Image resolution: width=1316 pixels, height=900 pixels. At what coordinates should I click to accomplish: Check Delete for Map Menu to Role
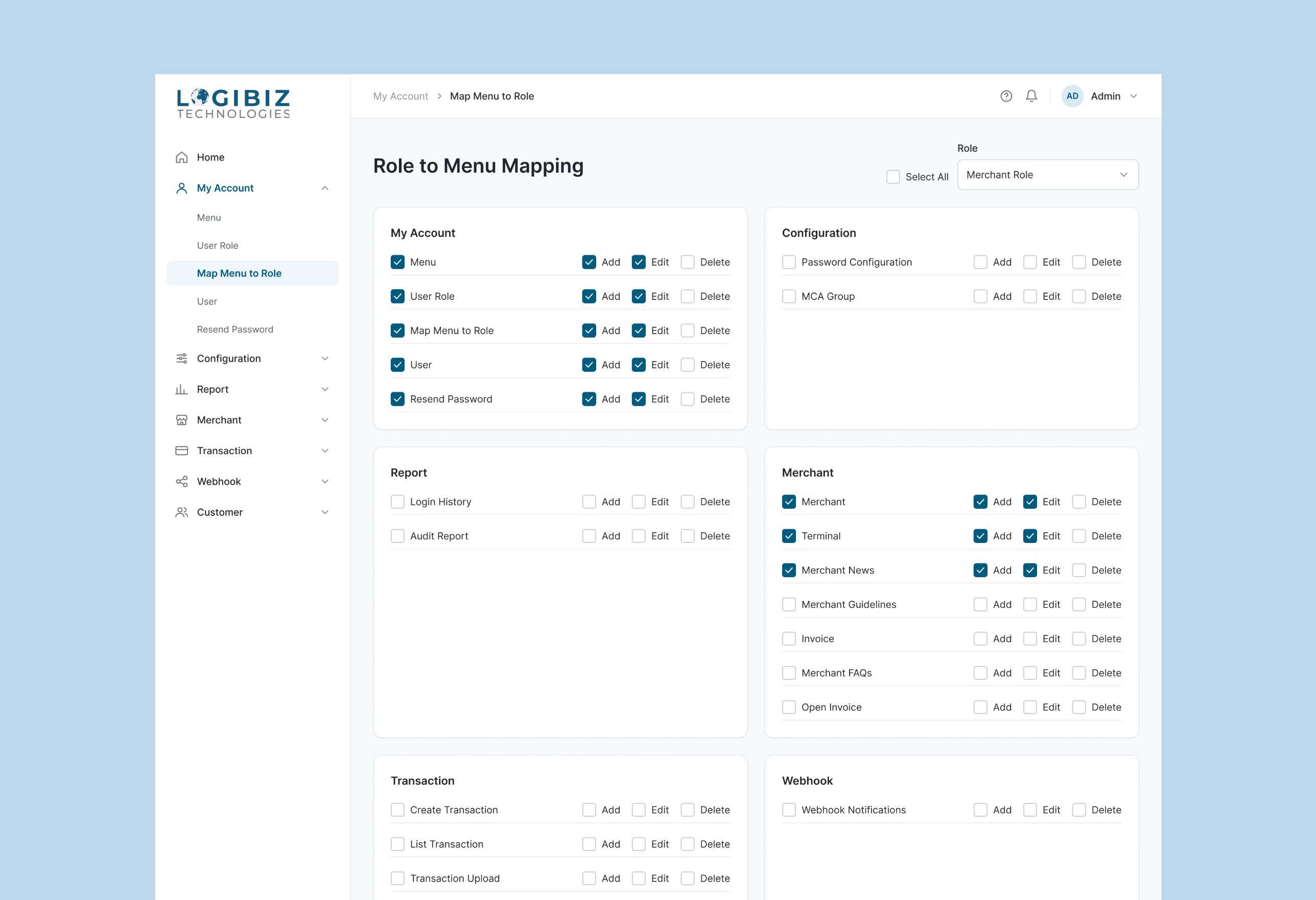[688, 330]
